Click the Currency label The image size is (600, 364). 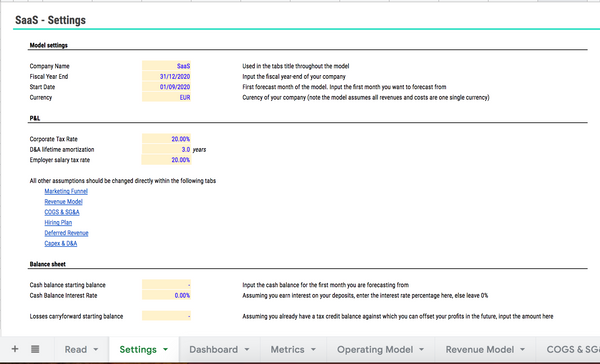coord(41,97)
